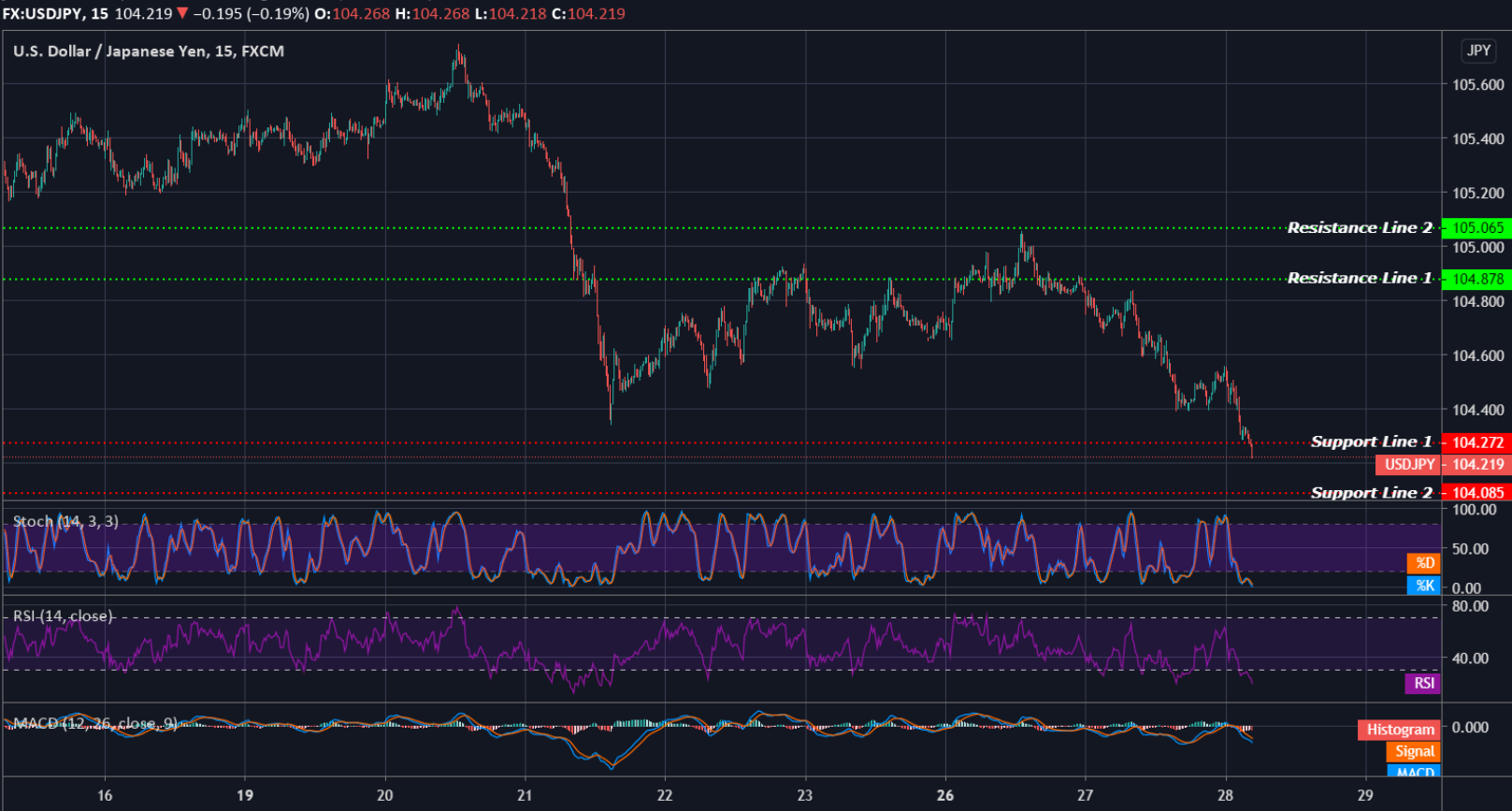Select the RSI (14, close) indicator label
The height and width of the screenshot is (811, 1512).
pyautogui.click(x=63, y=616)
